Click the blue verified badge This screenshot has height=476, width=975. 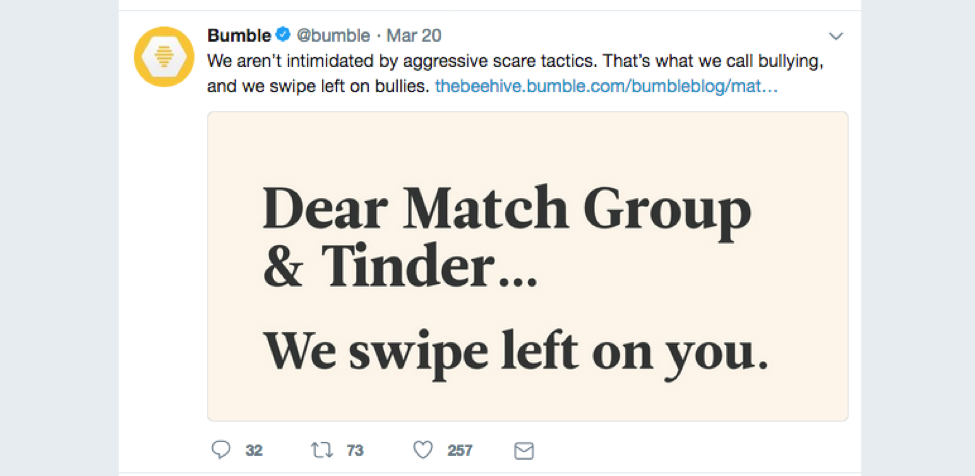(x=281, y=36)
